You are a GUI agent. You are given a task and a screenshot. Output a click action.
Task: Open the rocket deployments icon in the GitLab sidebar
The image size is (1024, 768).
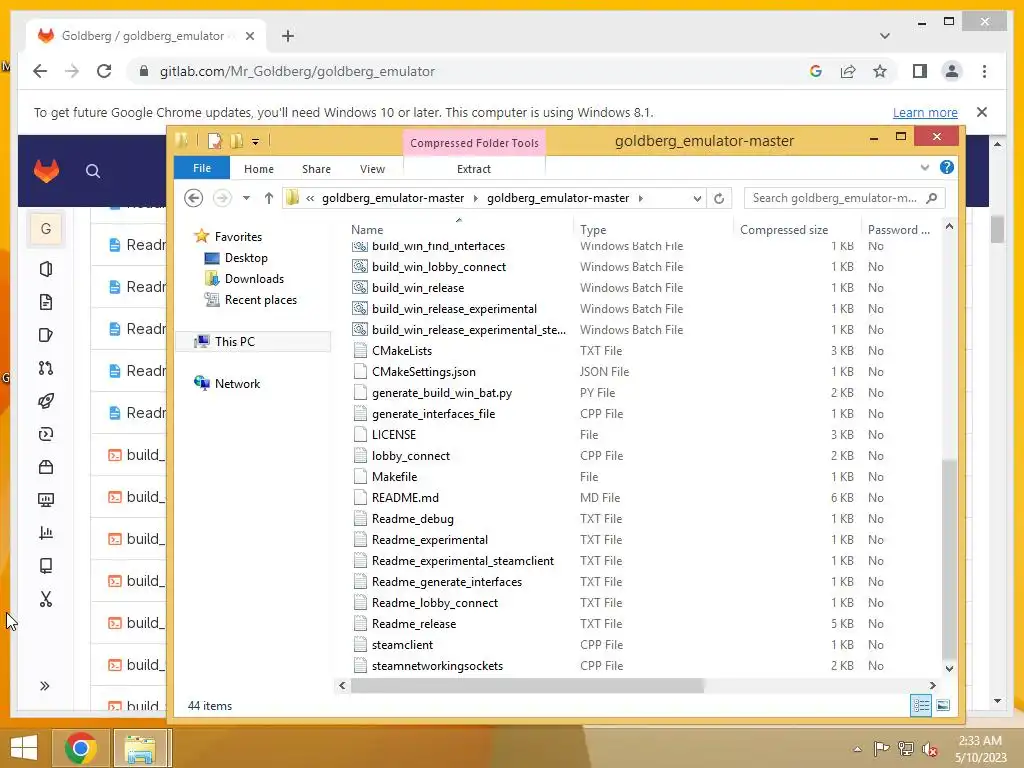point(46,401)
